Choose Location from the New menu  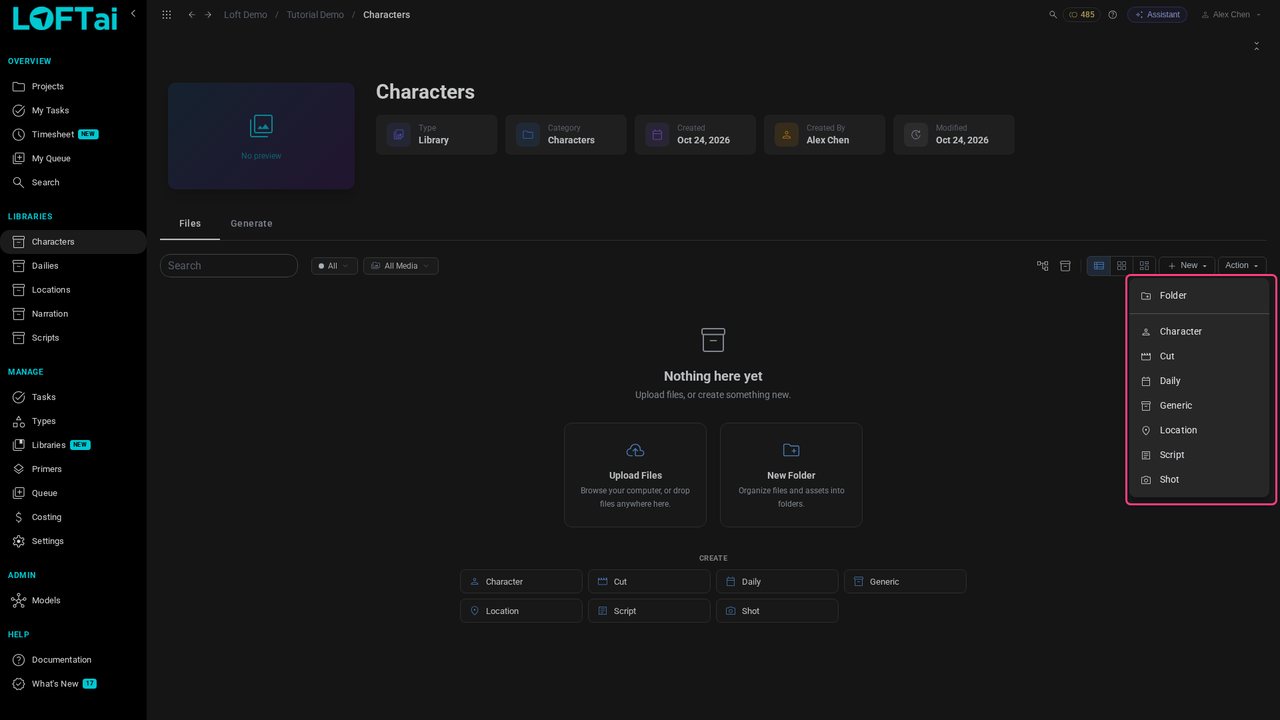pos(1199,431)
